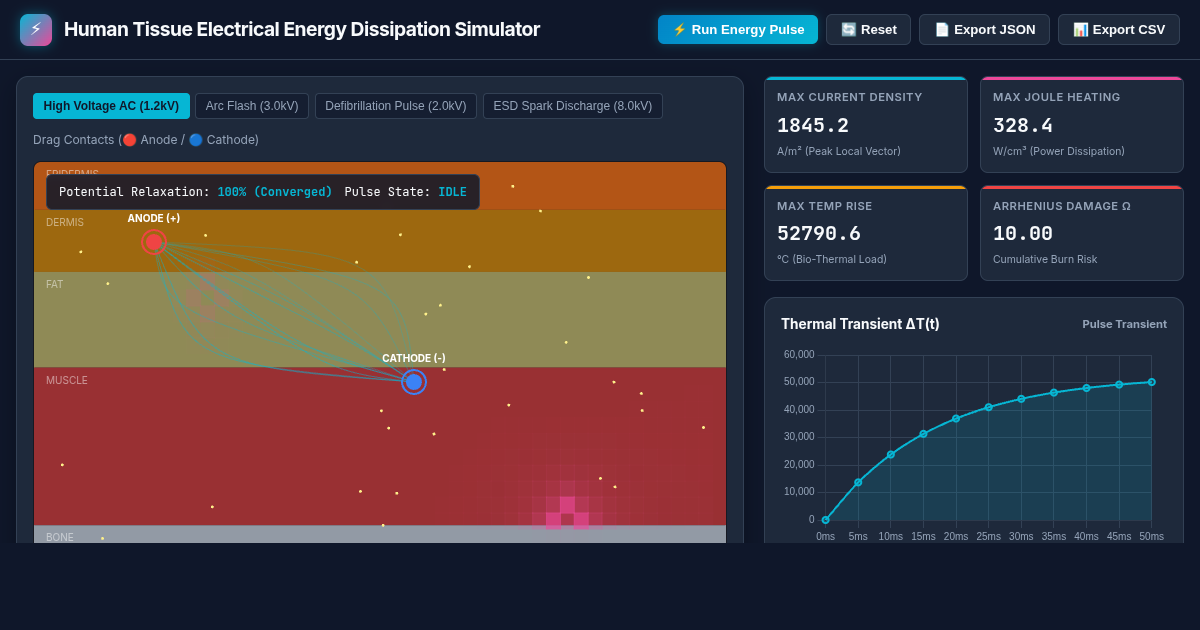Export results as JSON
This screenshot has height=630, width=1200.
(x=984, y=30)
